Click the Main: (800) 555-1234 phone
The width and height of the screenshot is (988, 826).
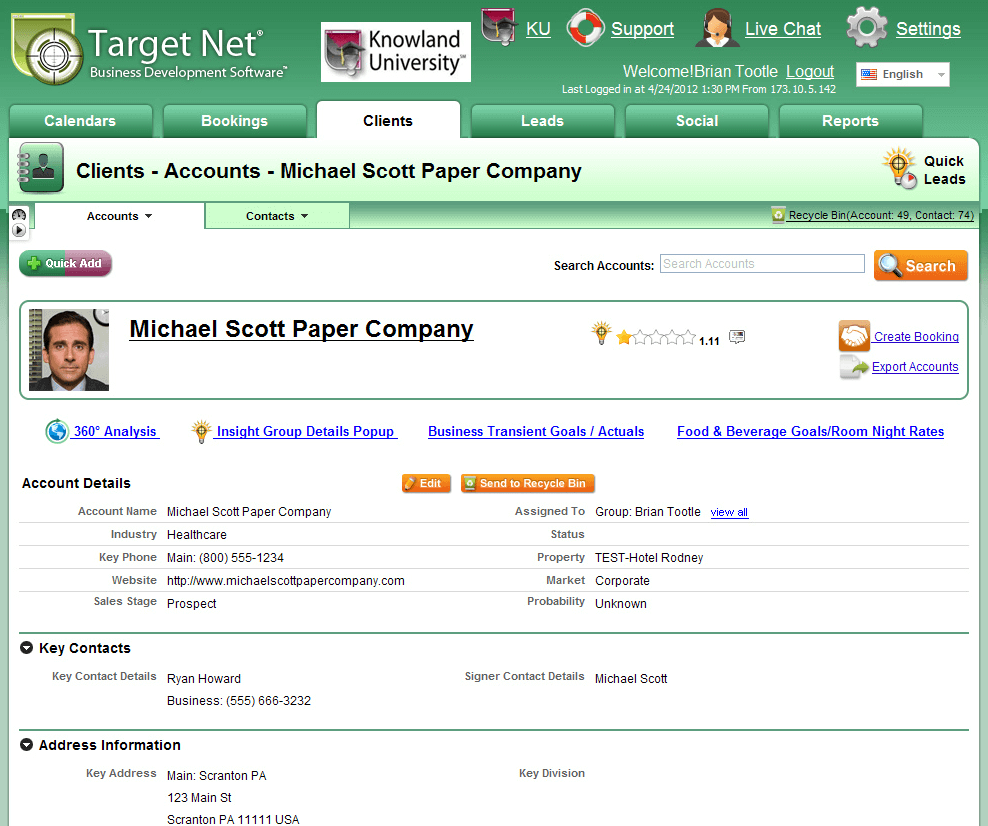coord(225,558)
